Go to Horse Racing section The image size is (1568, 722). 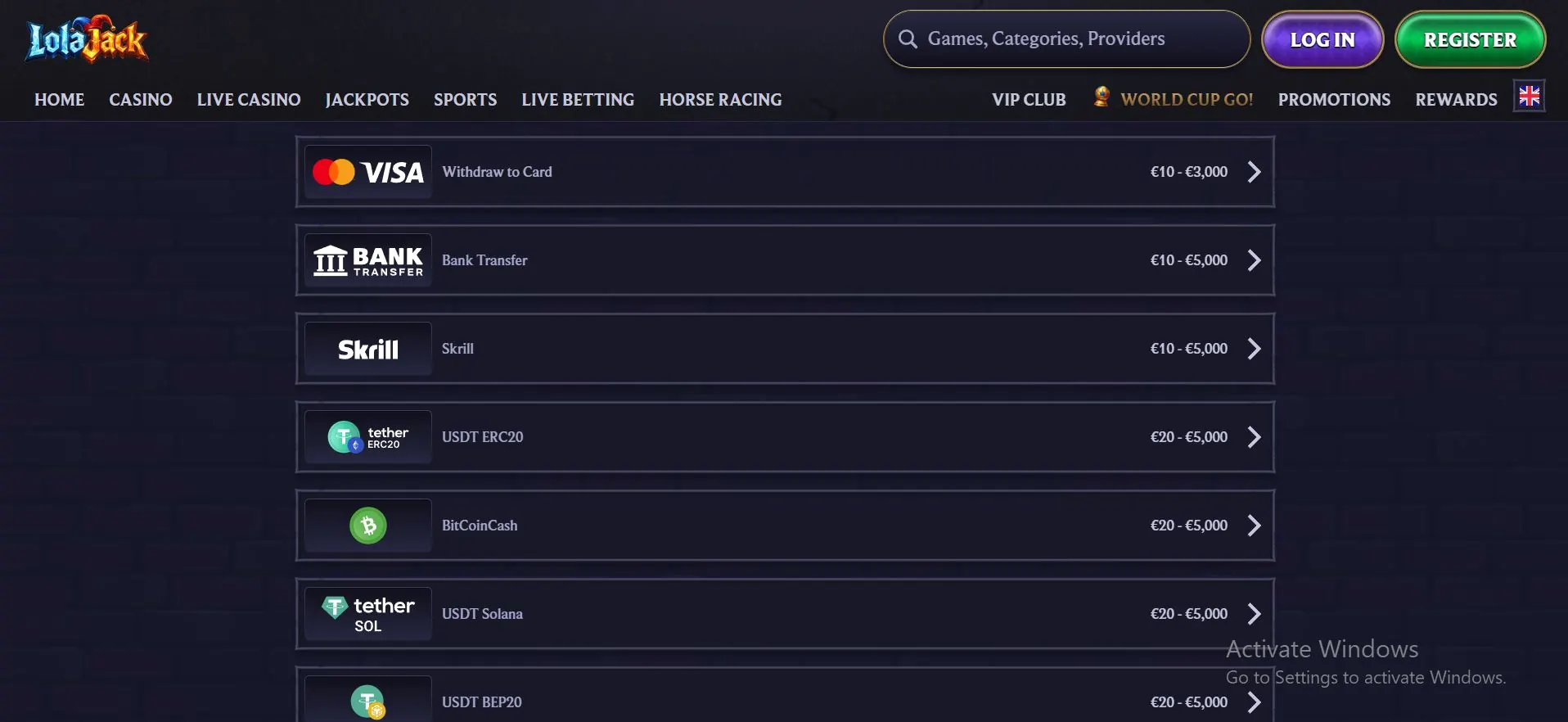pos(720,100)
